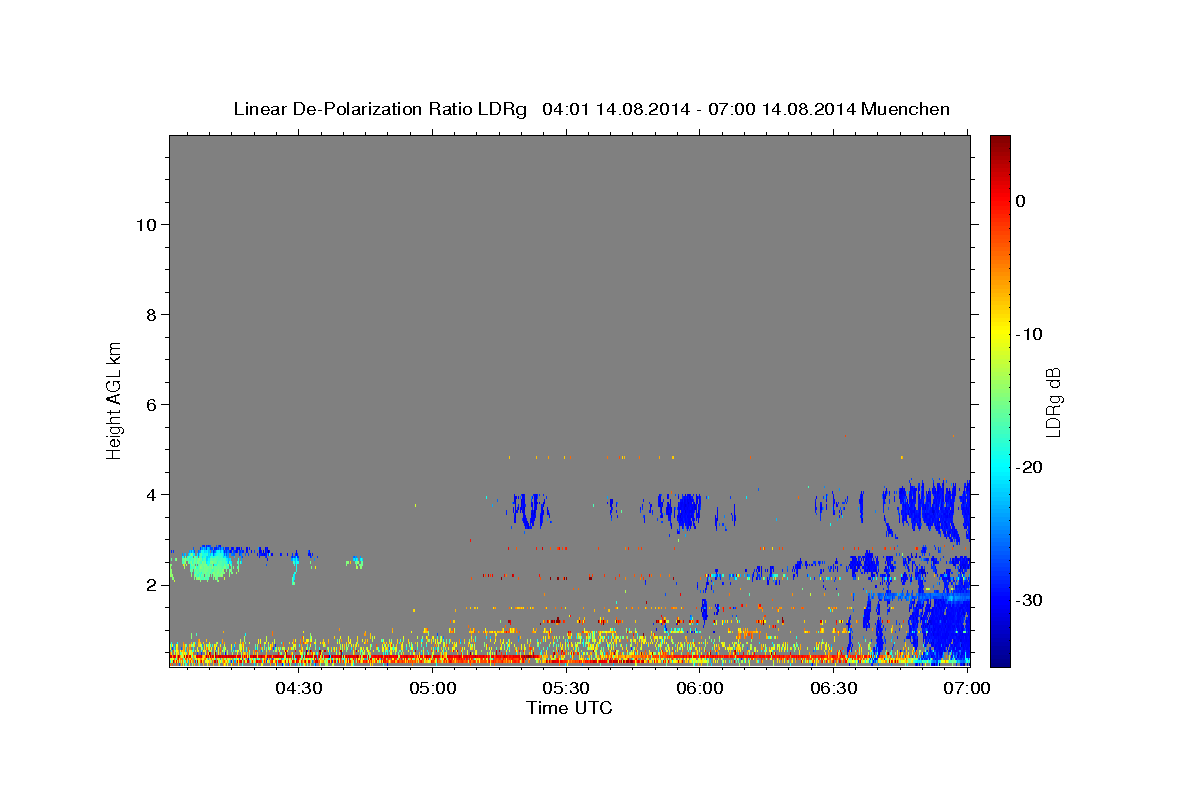Click the blue cloud streaks near 05:20 at 3.5 km

(530, 510)
